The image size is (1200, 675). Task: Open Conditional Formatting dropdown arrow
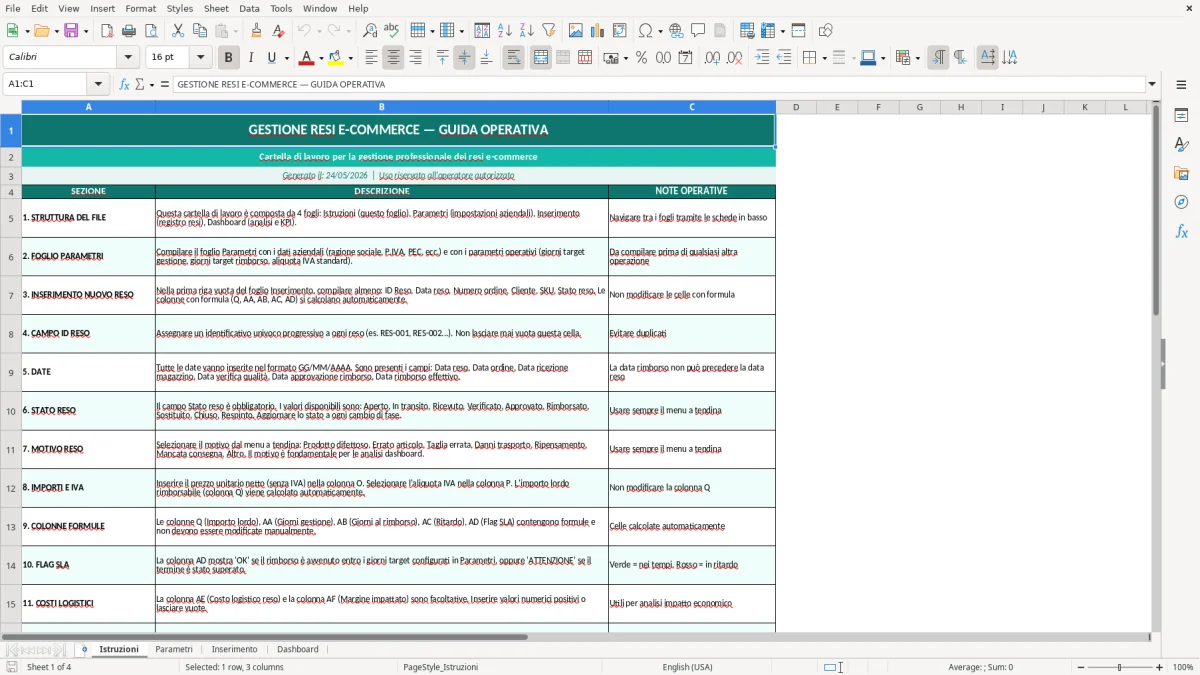(x=917, y=58)
